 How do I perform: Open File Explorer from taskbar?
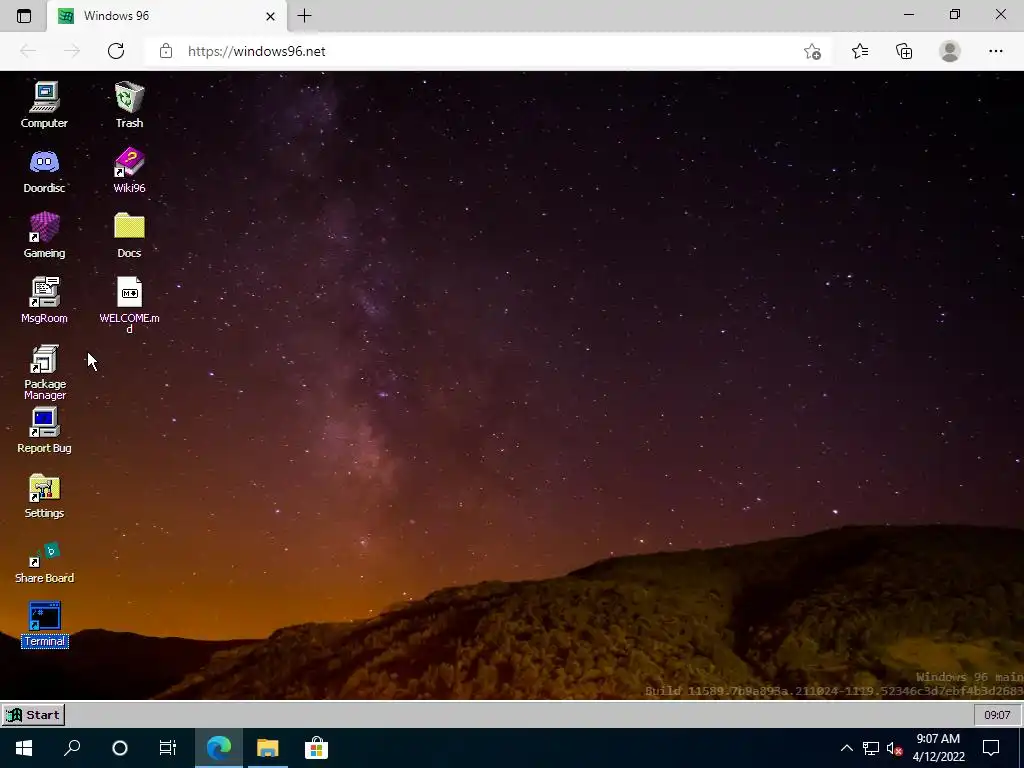[x=267, y=748]
